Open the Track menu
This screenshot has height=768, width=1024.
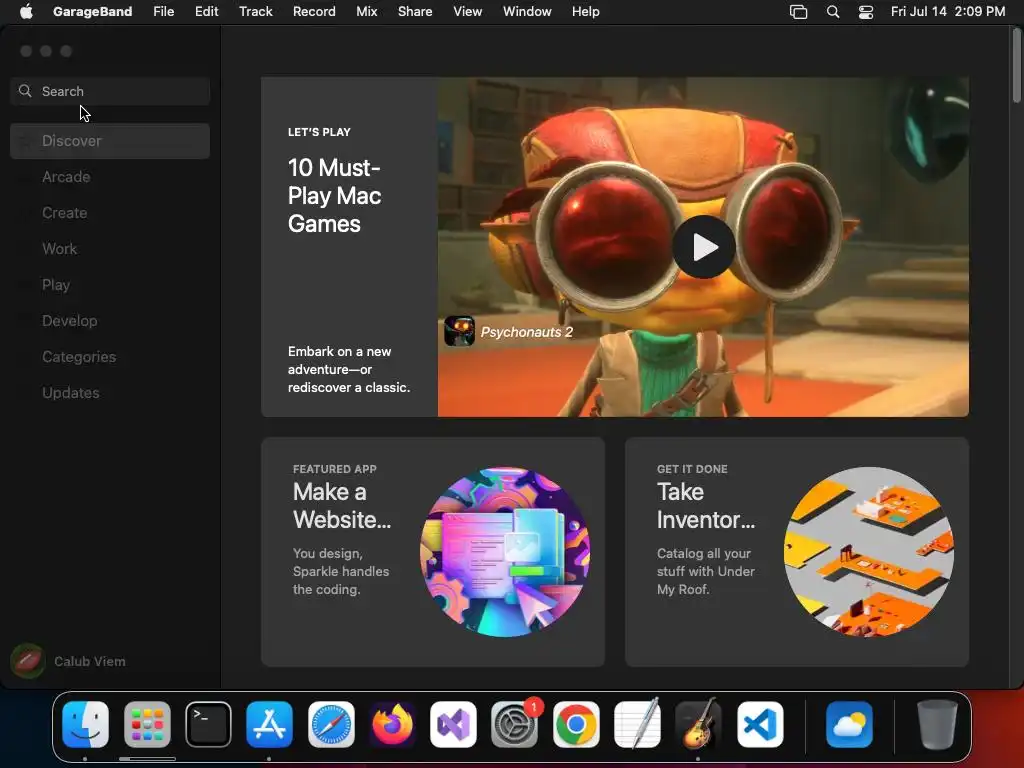(255, 11)
